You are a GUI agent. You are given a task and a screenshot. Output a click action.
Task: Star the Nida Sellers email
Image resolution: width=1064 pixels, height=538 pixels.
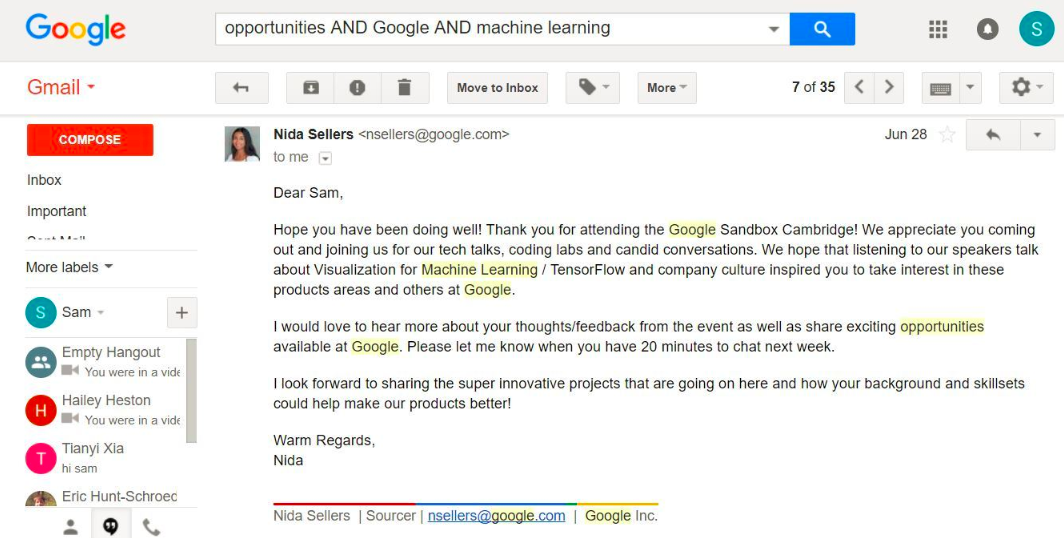coord(947,135)
